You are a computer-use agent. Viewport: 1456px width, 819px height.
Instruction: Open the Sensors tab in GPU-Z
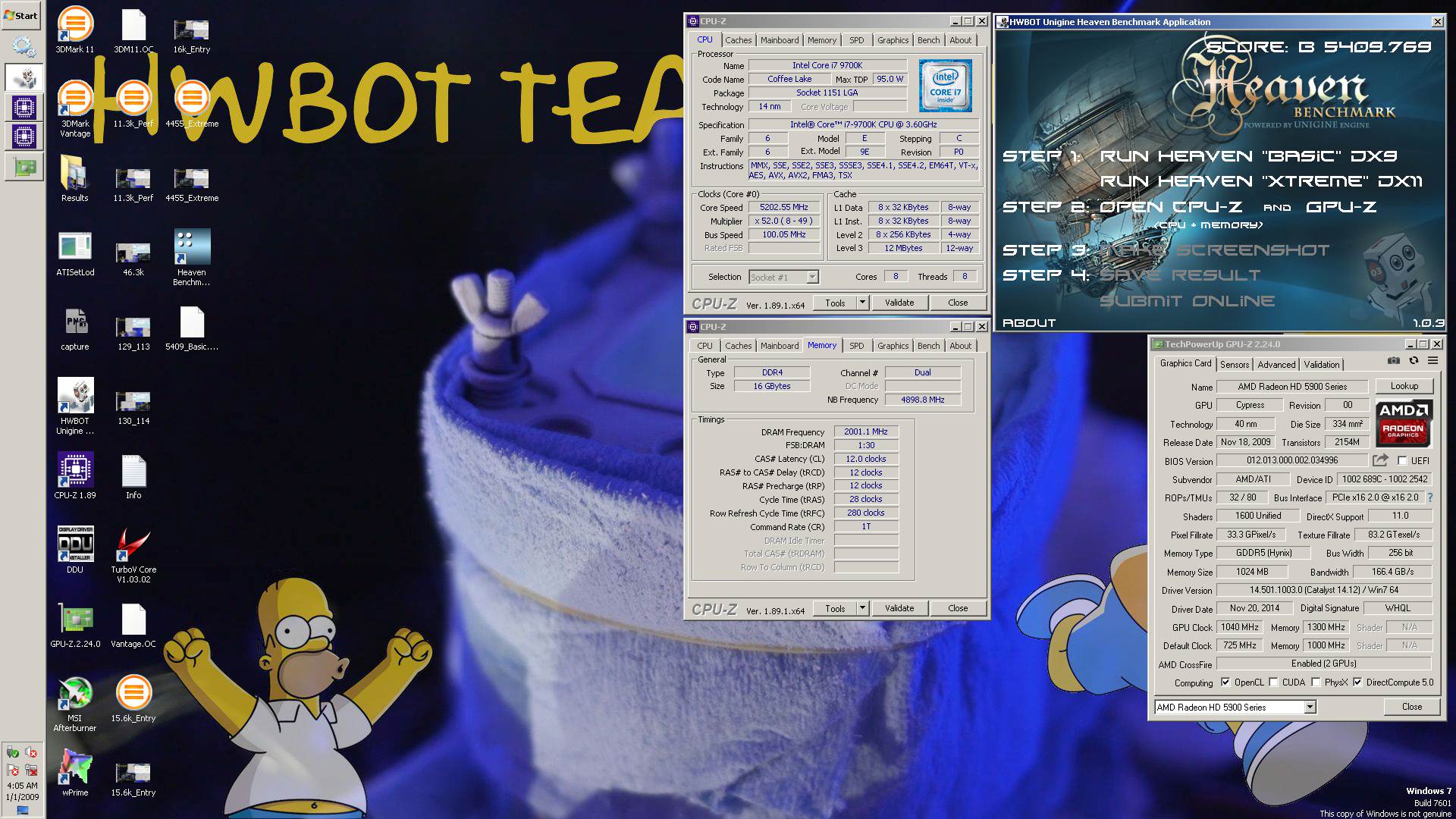[x=1235, y=365]
